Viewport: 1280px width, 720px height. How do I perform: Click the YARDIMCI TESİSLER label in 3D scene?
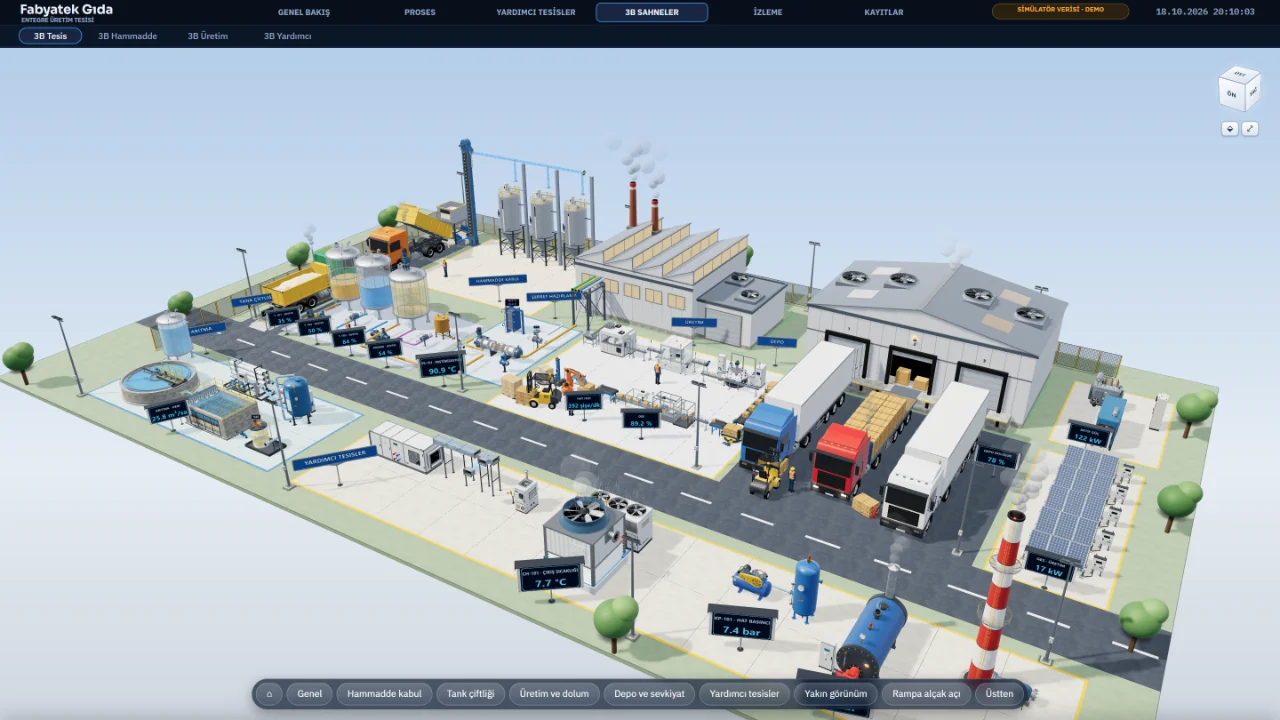(x=334, y=457)
